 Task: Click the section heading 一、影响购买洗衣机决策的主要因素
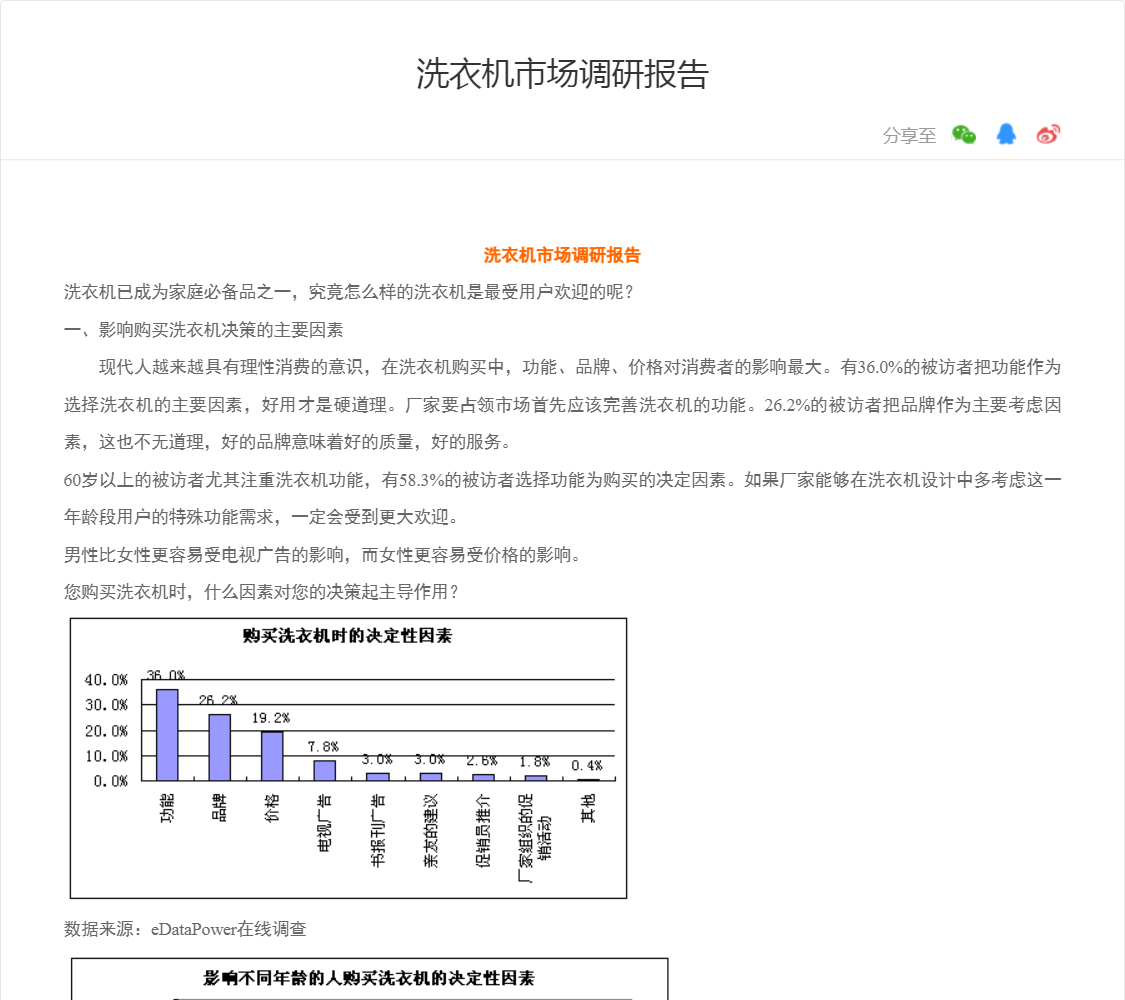click(204, 330)
